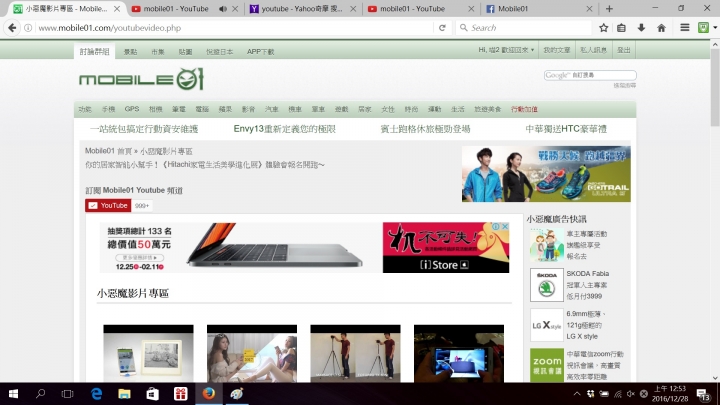
Task: Open Task View in the taskbar
Action: (68, 394)
